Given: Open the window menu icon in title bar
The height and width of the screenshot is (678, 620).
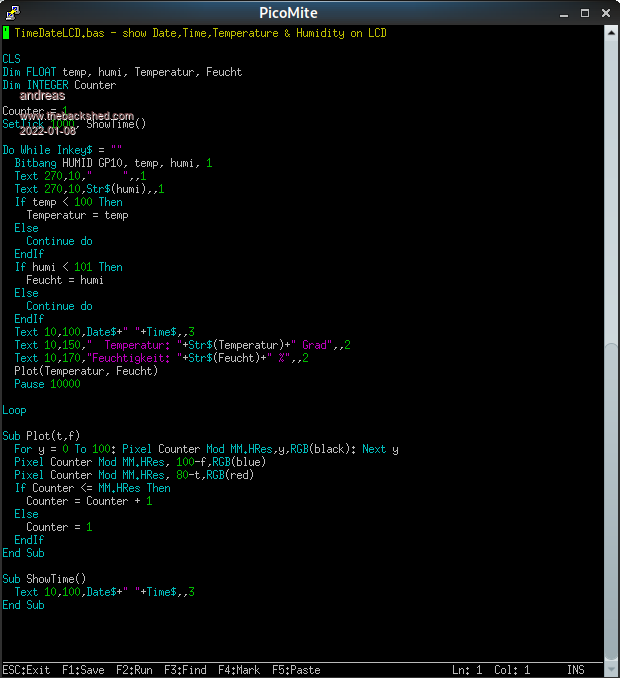Looking at the screenshot, I should coord(10,11).
